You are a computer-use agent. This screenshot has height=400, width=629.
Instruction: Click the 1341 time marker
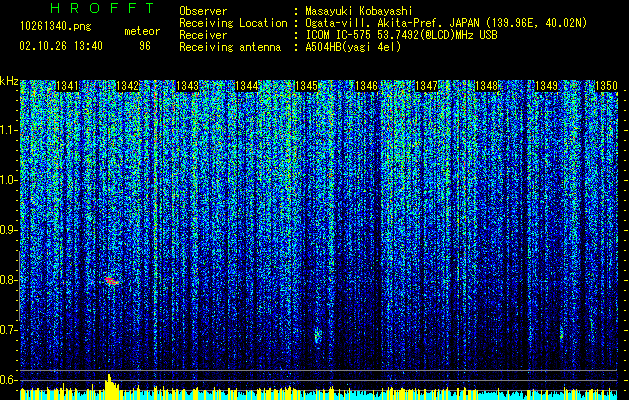coord(67,86)
